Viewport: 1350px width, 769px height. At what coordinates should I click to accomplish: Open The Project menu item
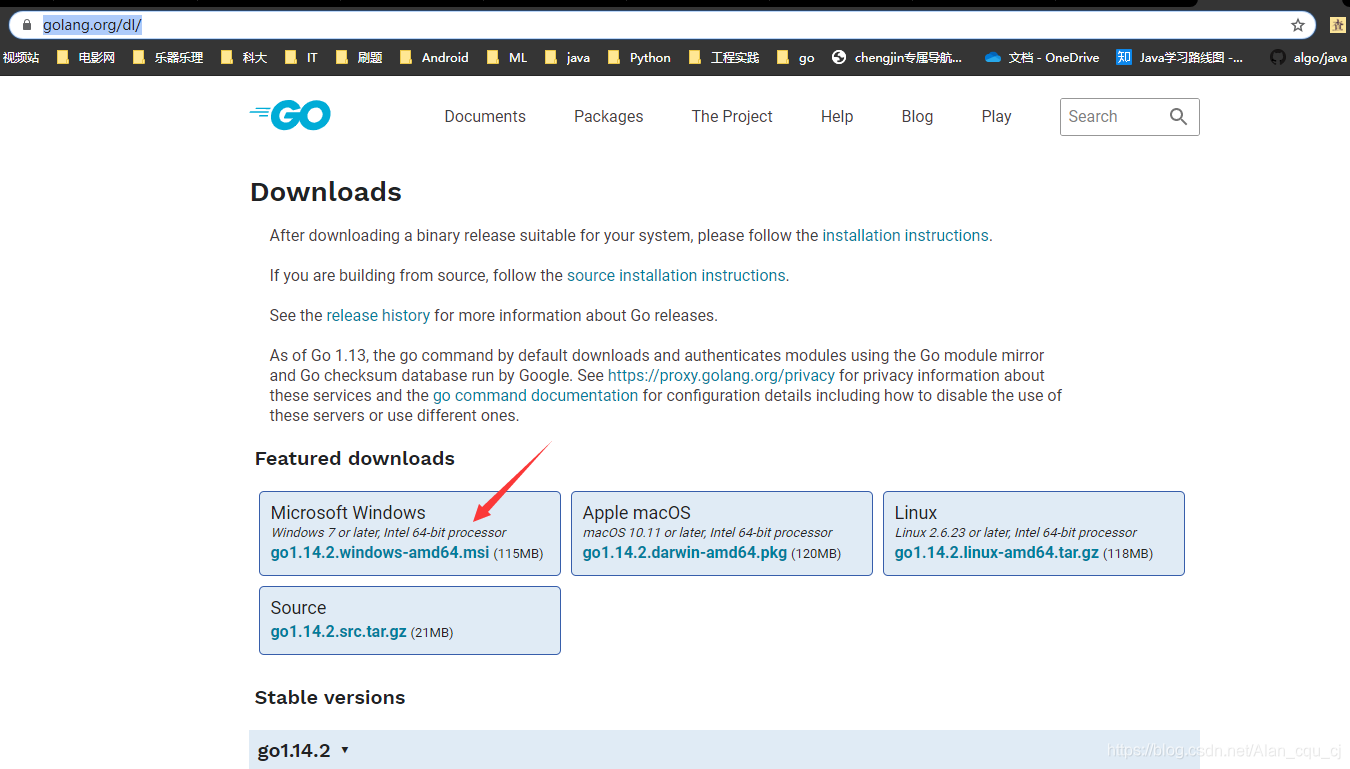pos(732,117)
